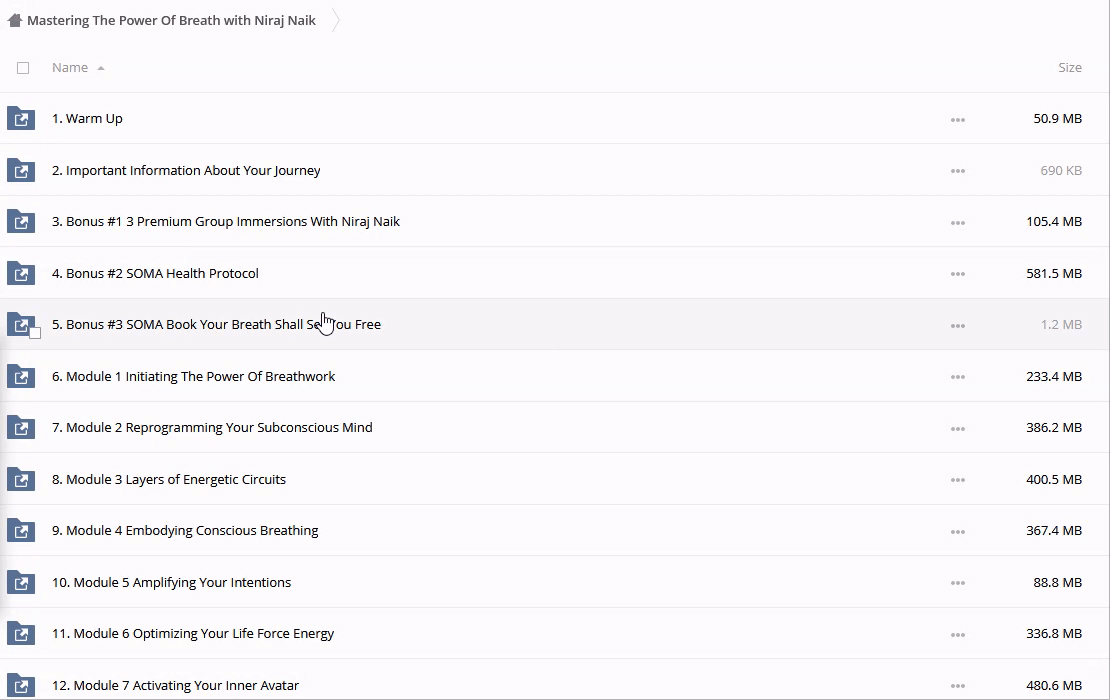1110x700 pixels.
Task: Show the three-dot menu for Module 5 Amplifying Your Intentions
Action: pos(957,583)
